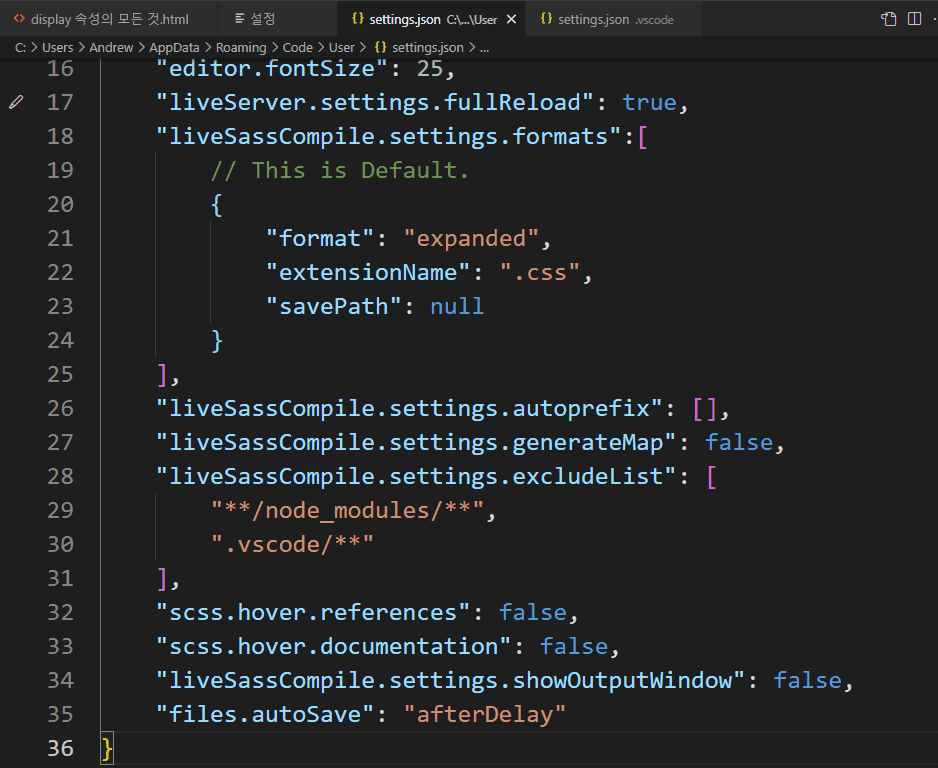Click the settings.json breadcrumb item

tap(428, 48)
